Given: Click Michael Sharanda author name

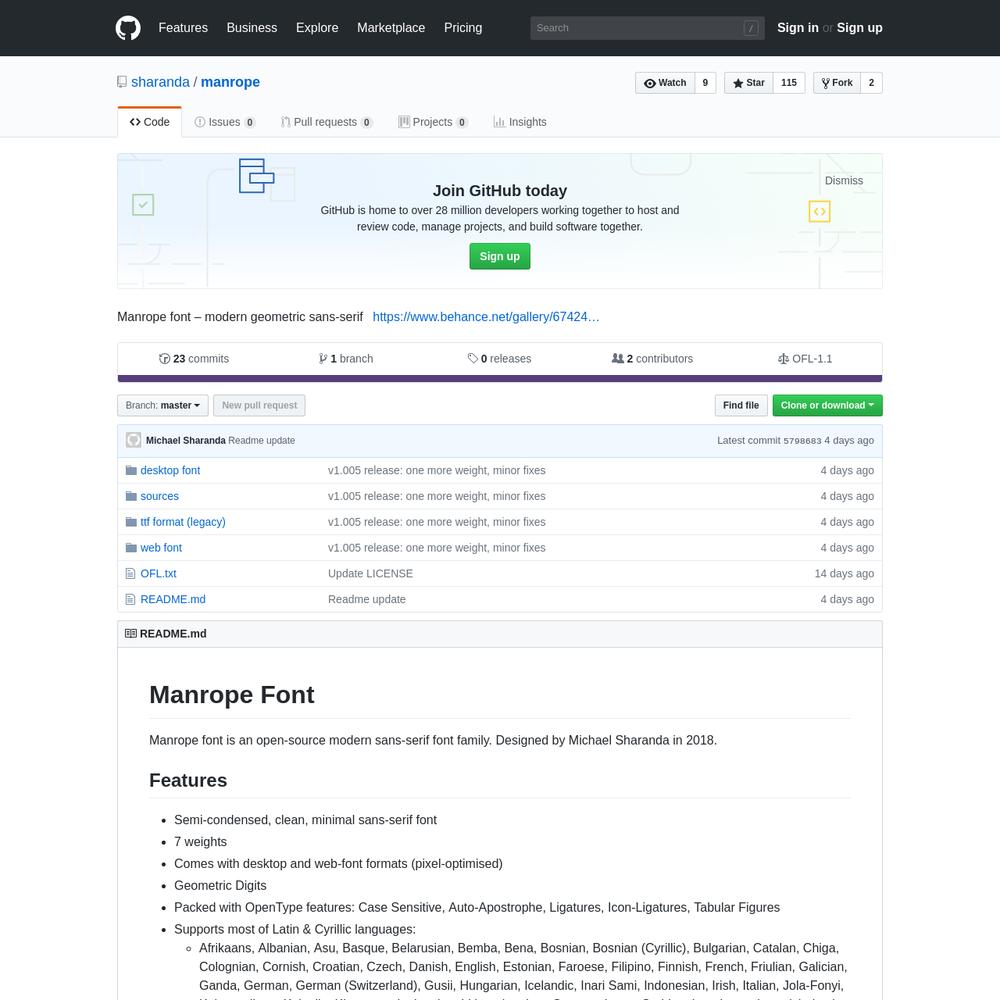Looking at the screenshot, I should (x=186, y=441).
